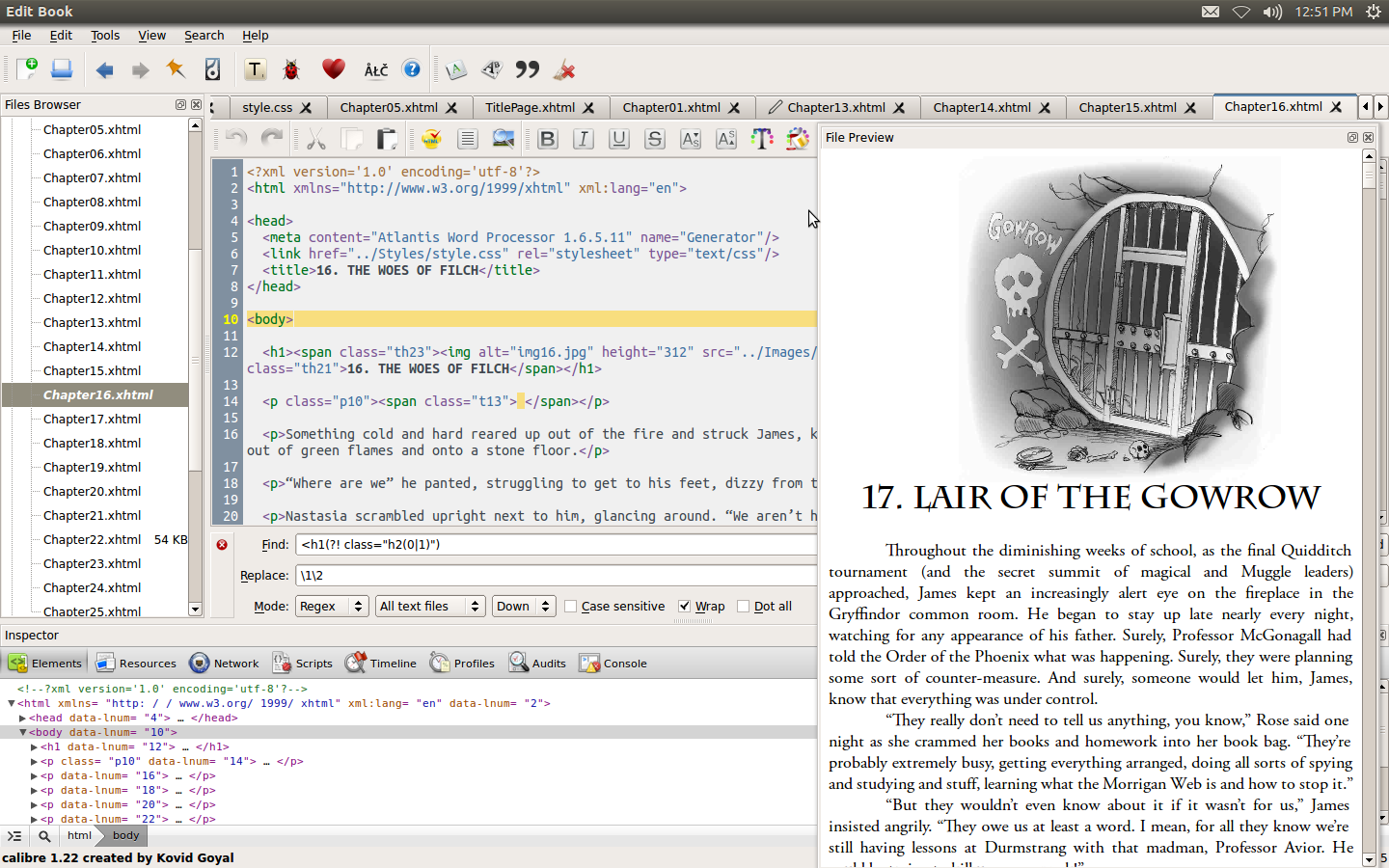Open the Console panel in Inspector

coord(613,664)
